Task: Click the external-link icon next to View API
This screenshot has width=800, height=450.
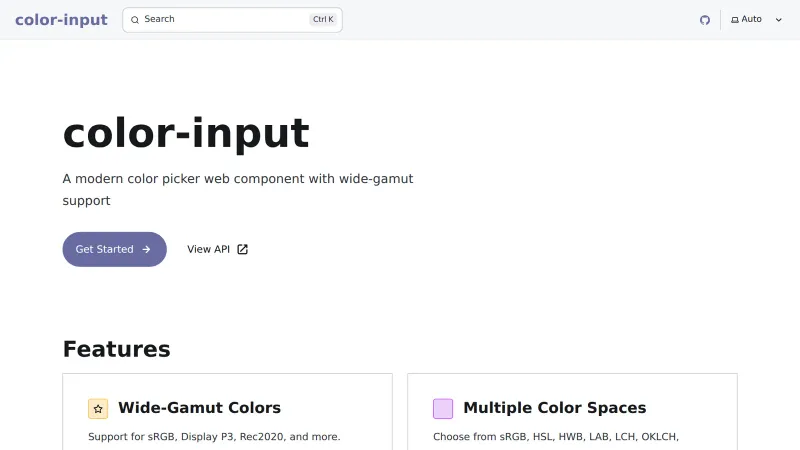Action: (242, 249)
